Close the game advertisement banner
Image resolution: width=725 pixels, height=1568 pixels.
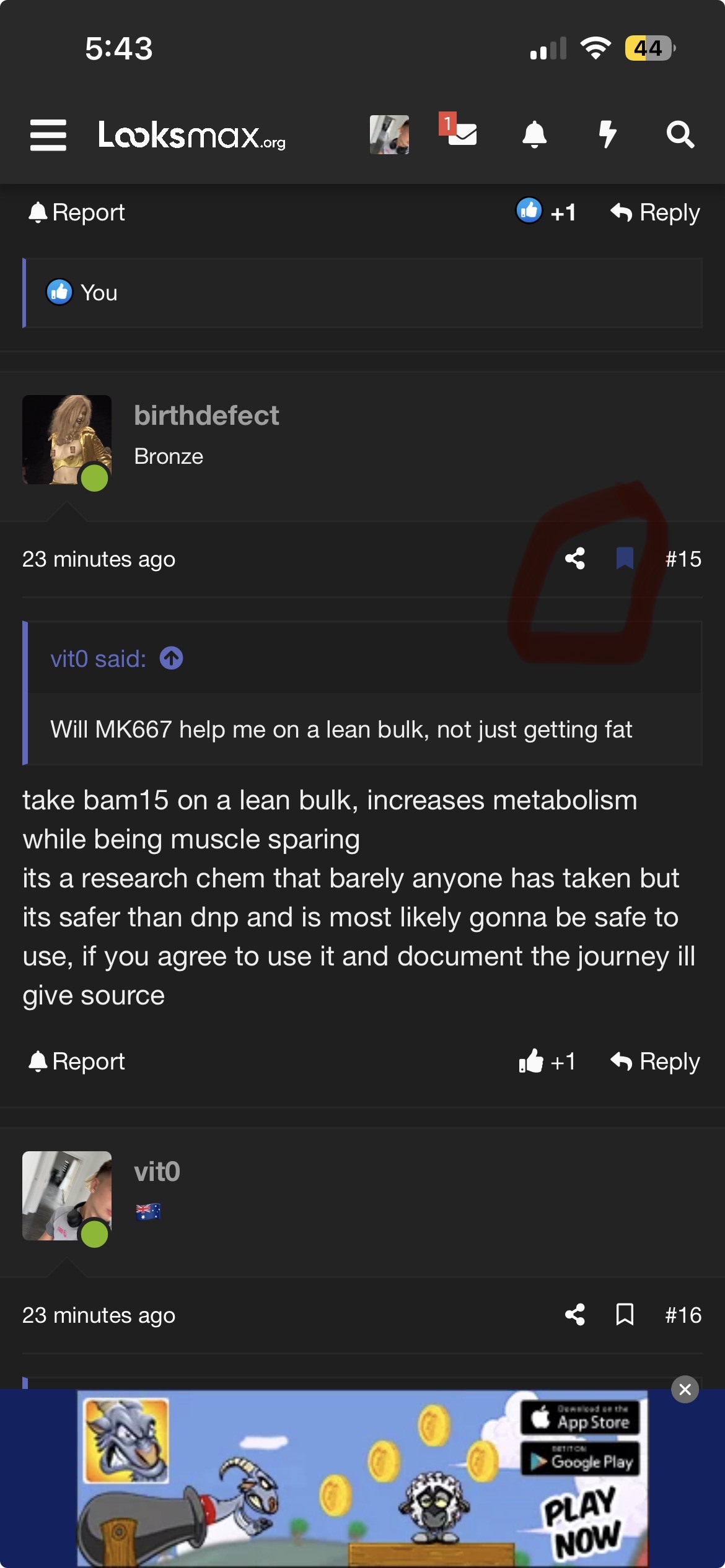tap(685, 1389)
